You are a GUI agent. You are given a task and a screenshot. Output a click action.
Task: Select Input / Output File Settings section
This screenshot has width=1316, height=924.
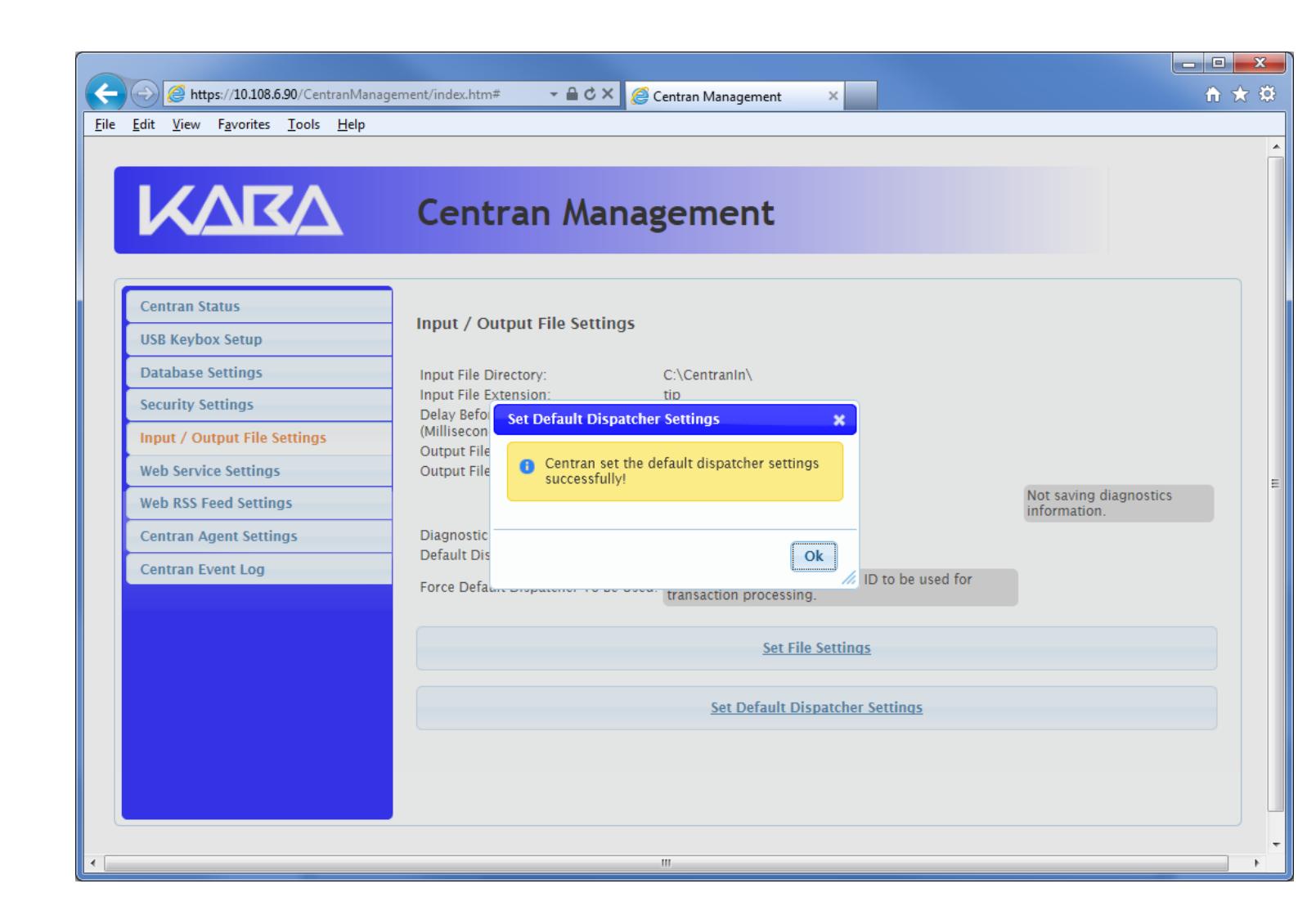point(259,438)
